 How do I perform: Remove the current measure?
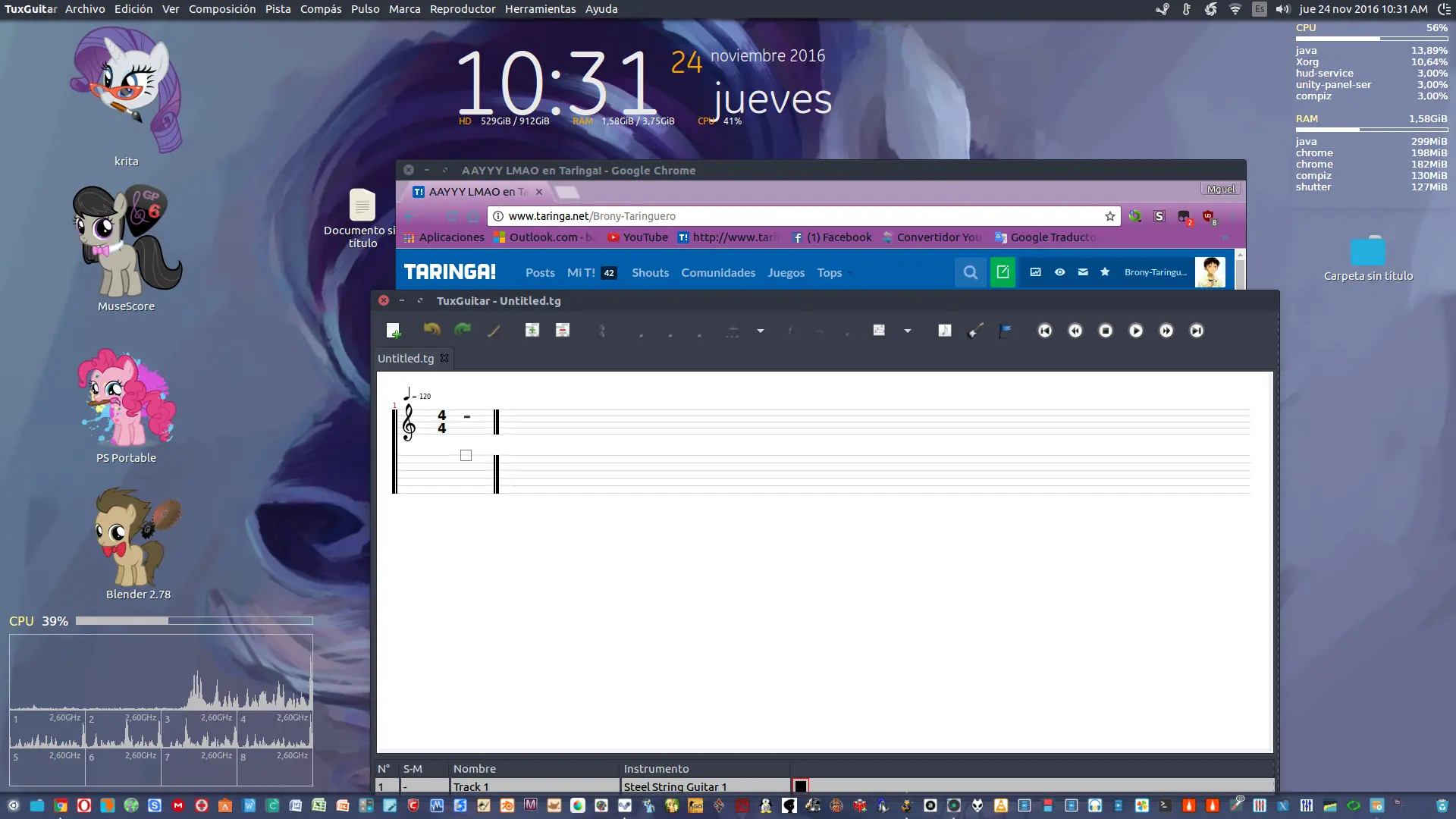point(563,331)
